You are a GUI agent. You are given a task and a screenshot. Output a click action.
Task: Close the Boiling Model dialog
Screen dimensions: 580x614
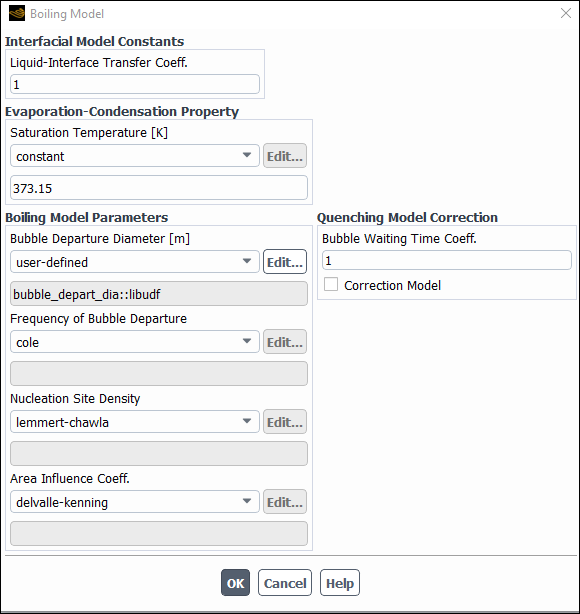click(566, 13)
